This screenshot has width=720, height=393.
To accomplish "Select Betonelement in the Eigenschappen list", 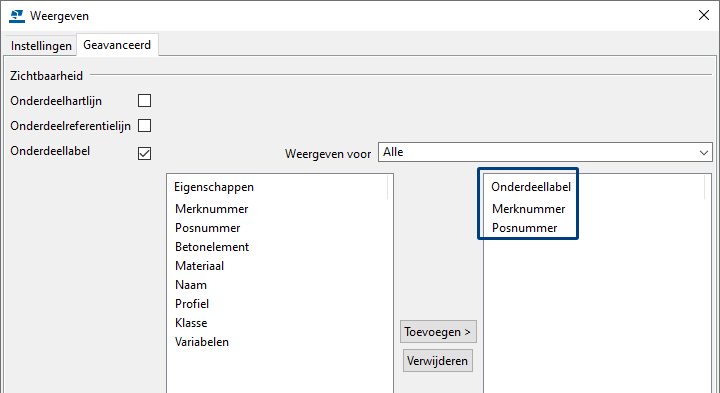I will tap(212, 247).
